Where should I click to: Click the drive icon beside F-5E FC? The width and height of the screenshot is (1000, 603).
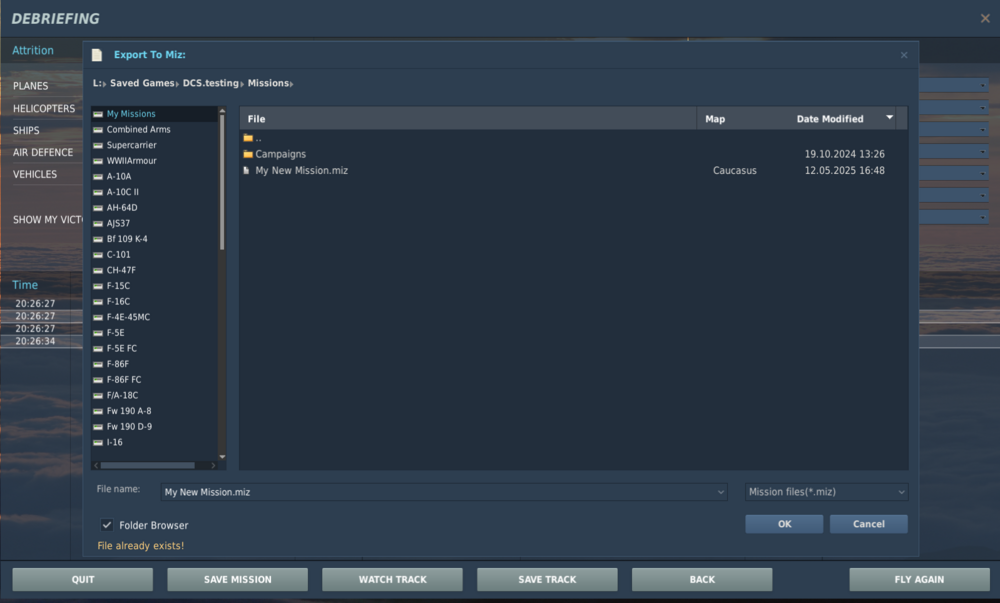[98, 349]
